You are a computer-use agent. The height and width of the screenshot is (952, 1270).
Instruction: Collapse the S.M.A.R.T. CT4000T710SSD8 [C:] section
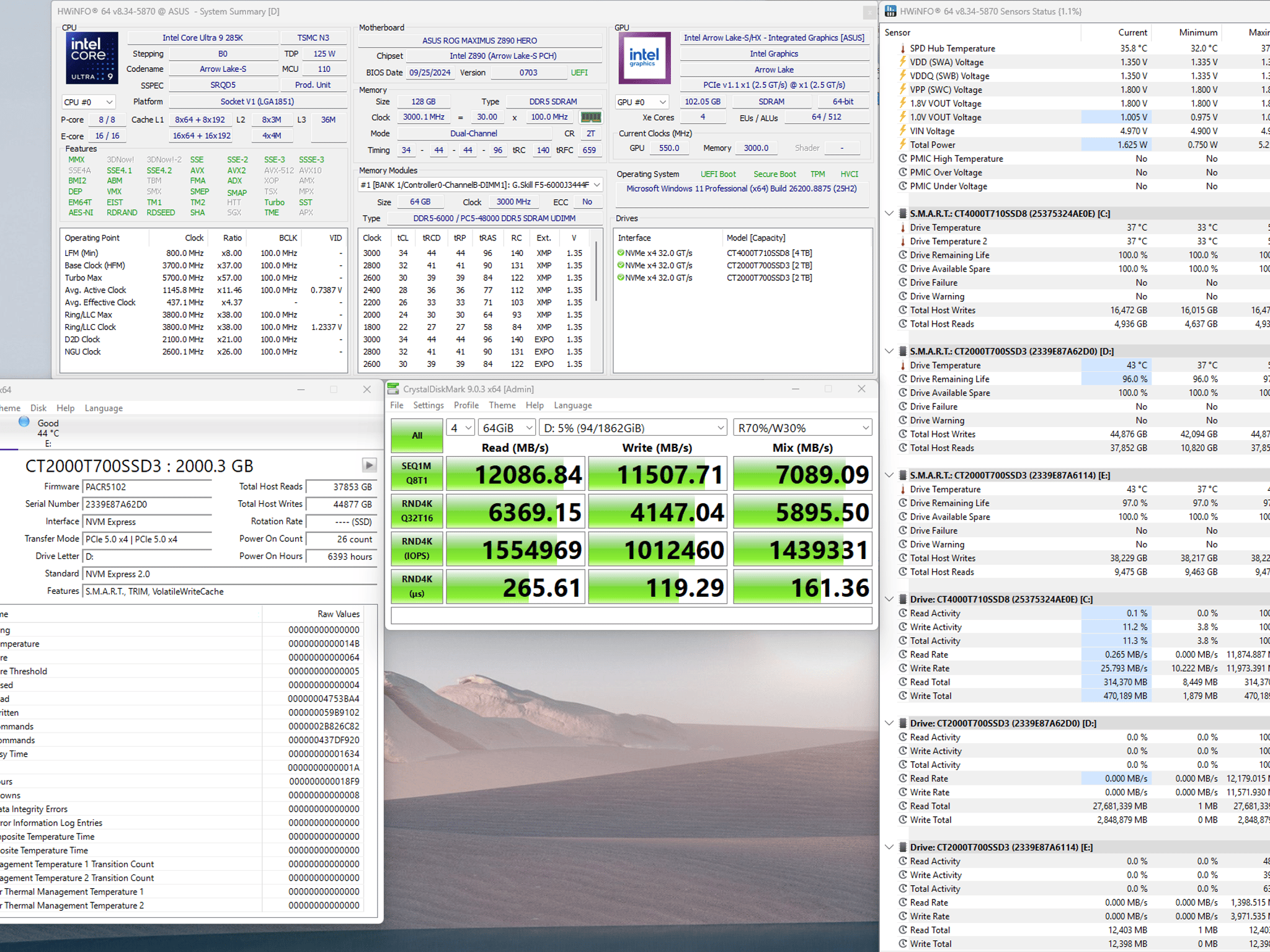pos(889,213)
